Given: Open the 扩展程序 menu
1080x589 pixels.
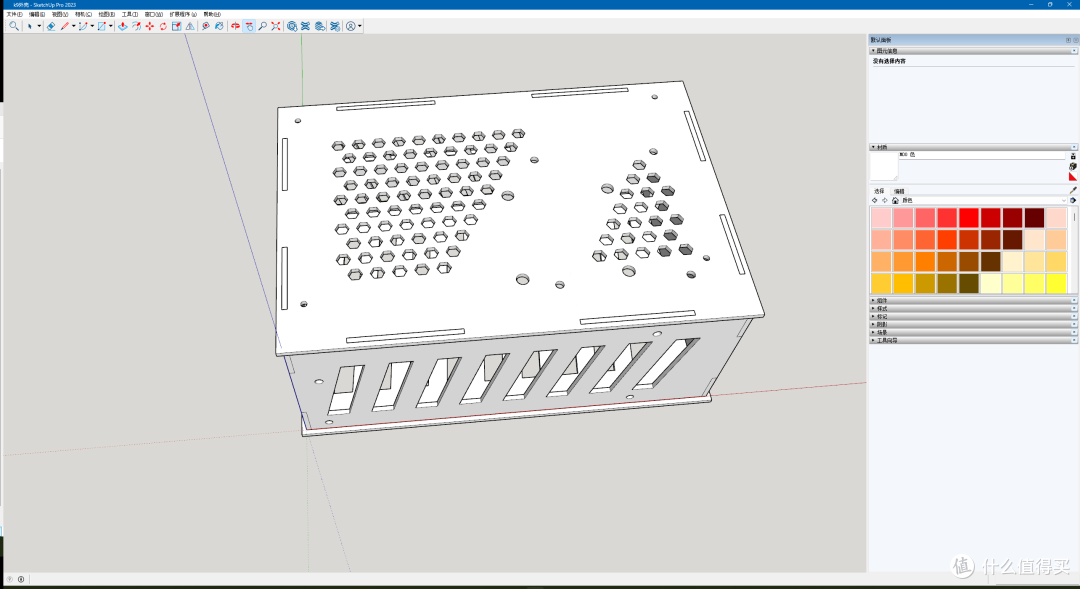Looking at the screenshot, I should point(182,14).
